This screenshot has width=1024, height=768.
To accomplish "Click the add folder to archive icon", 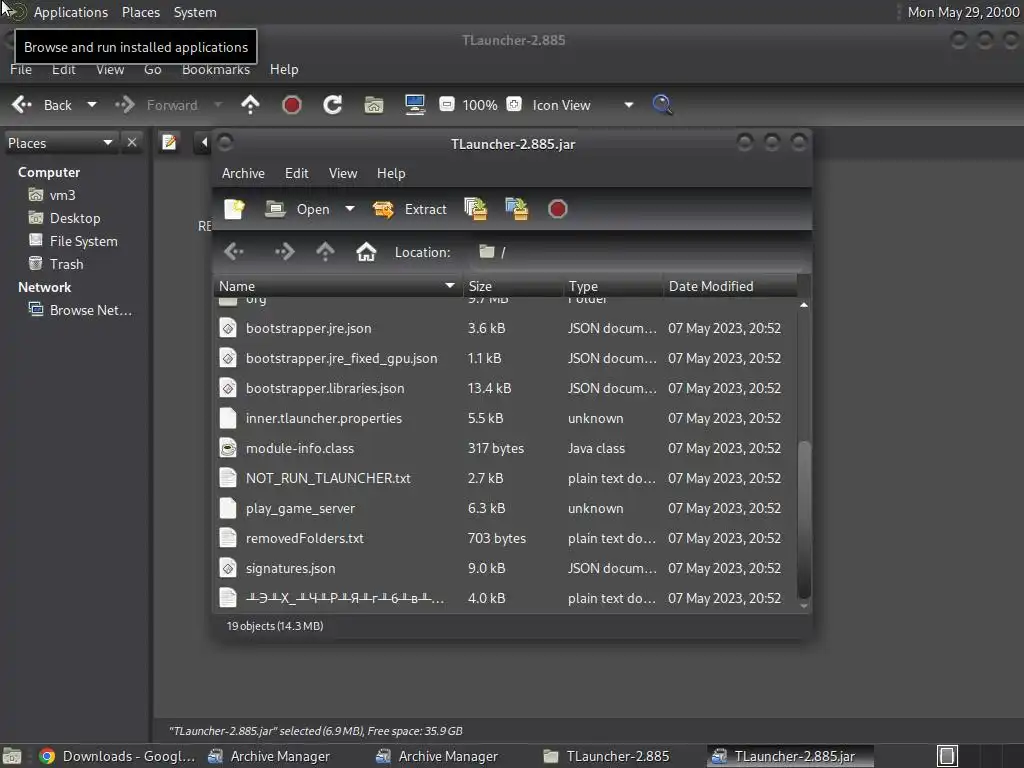I will pos(517,209).
